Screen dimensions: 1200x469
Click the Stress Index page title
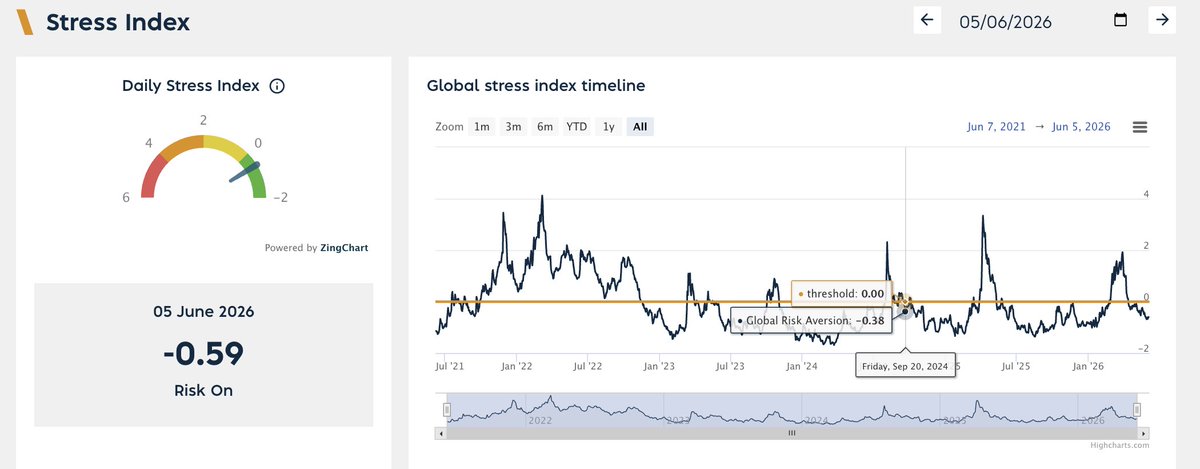click(x=118, y=21)
